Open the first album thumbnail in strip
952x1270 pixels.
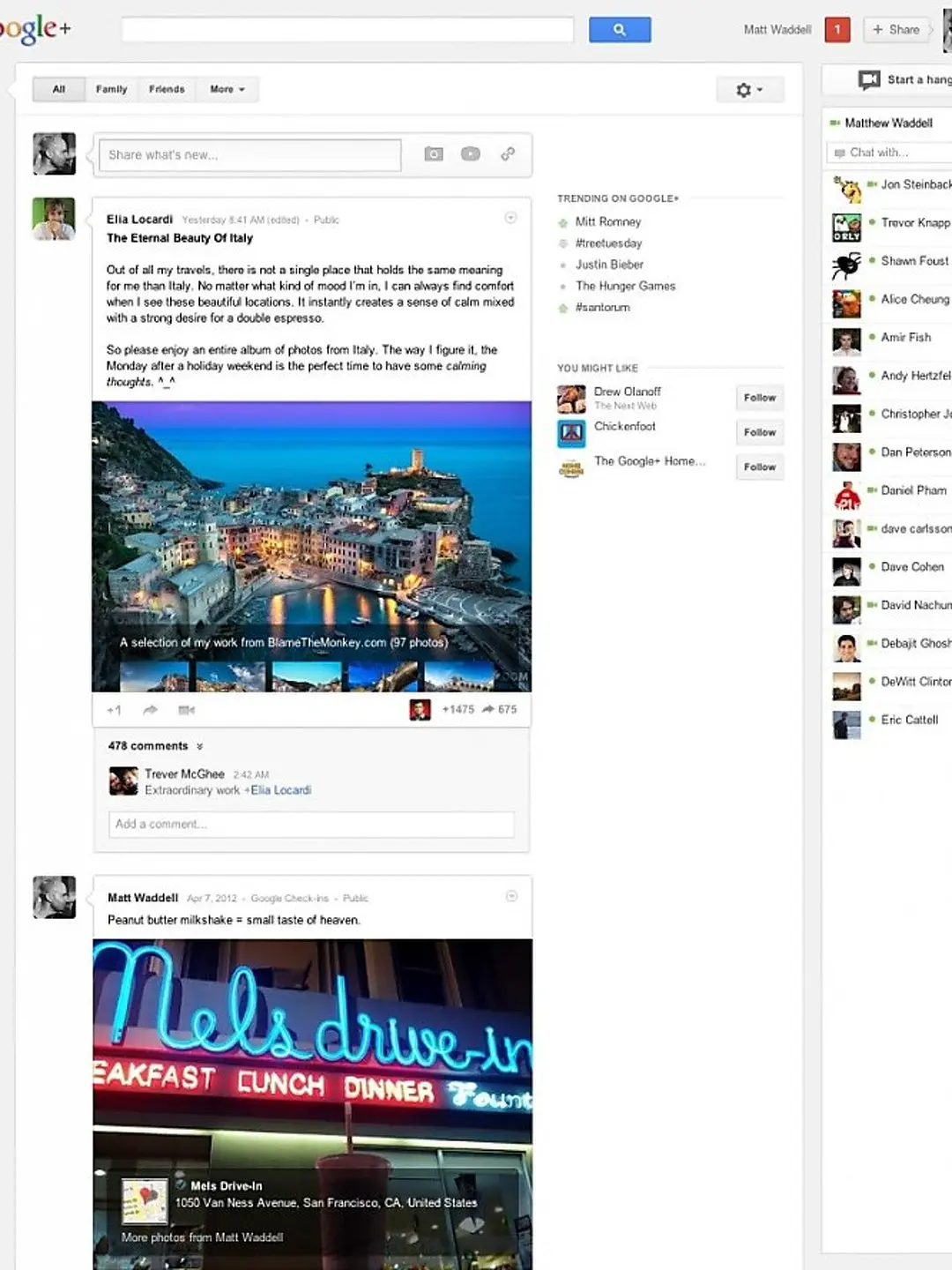tap(153, 676)
